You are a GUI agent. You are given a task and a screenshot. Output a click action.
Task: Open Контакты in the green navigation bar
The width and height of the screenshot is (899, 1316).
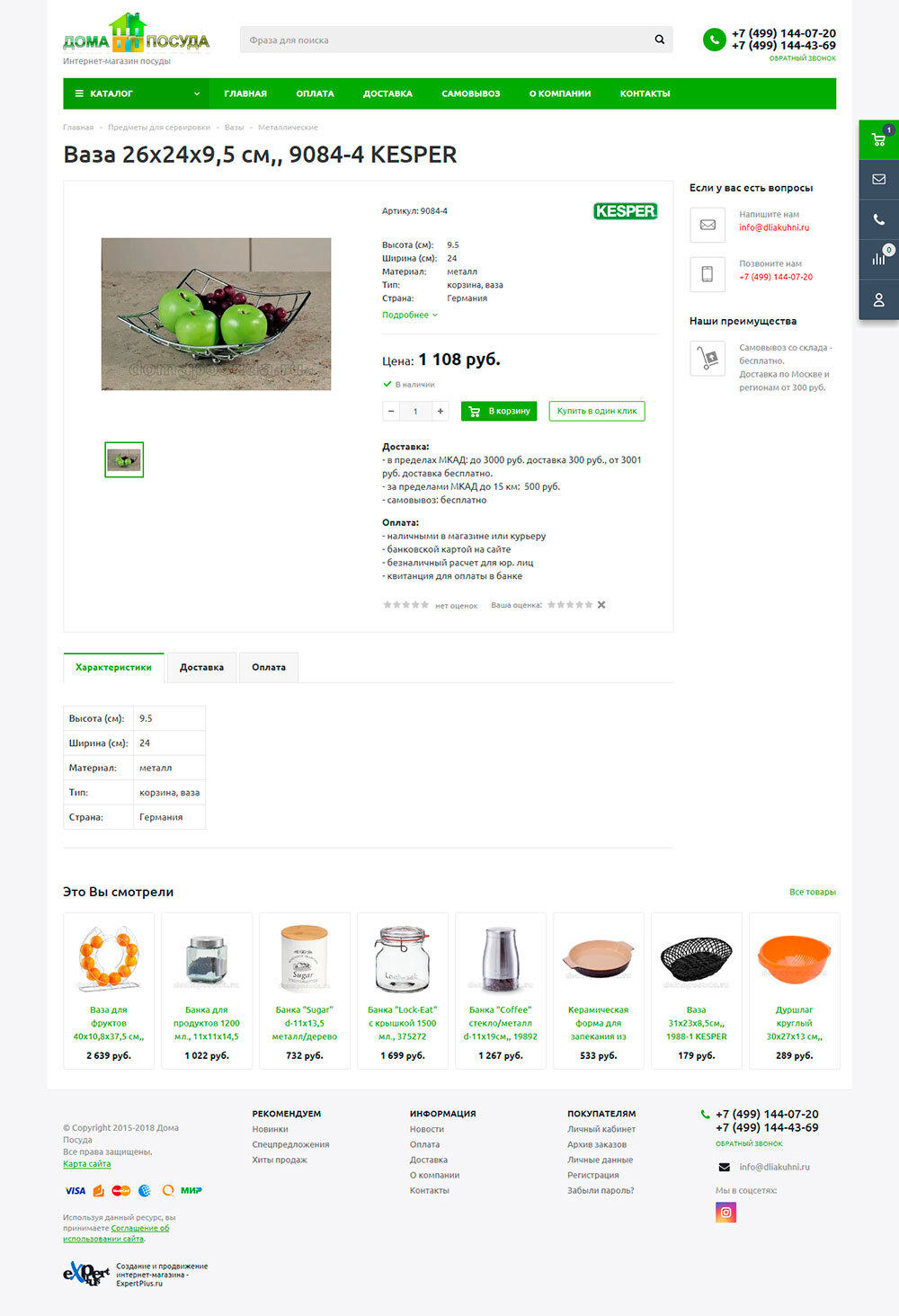coord(645,93)
